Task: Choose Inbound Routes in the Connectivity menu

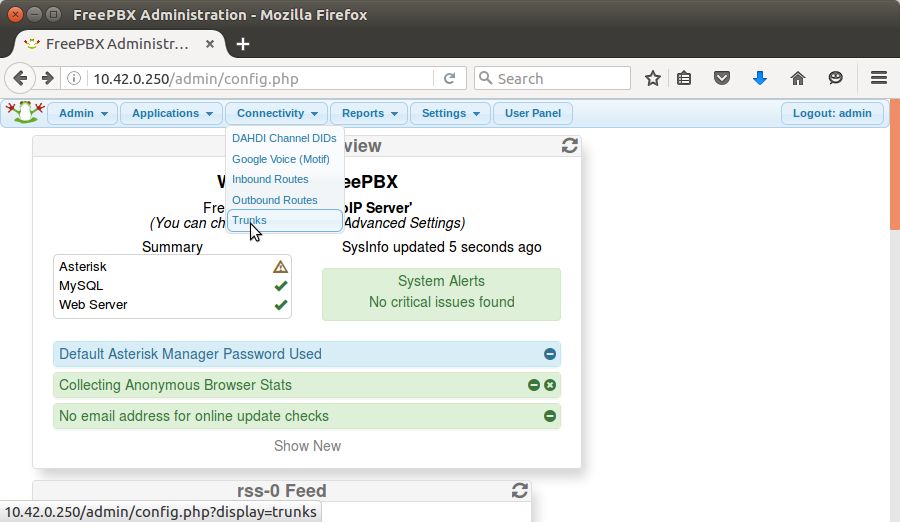Action: click(270, 179)
